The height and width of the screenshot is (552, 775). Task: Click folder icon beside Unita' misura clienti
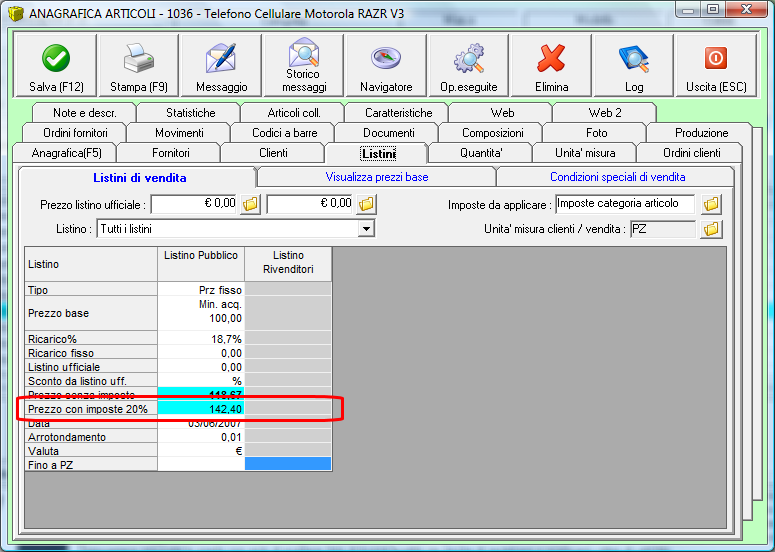pos(711,229)
